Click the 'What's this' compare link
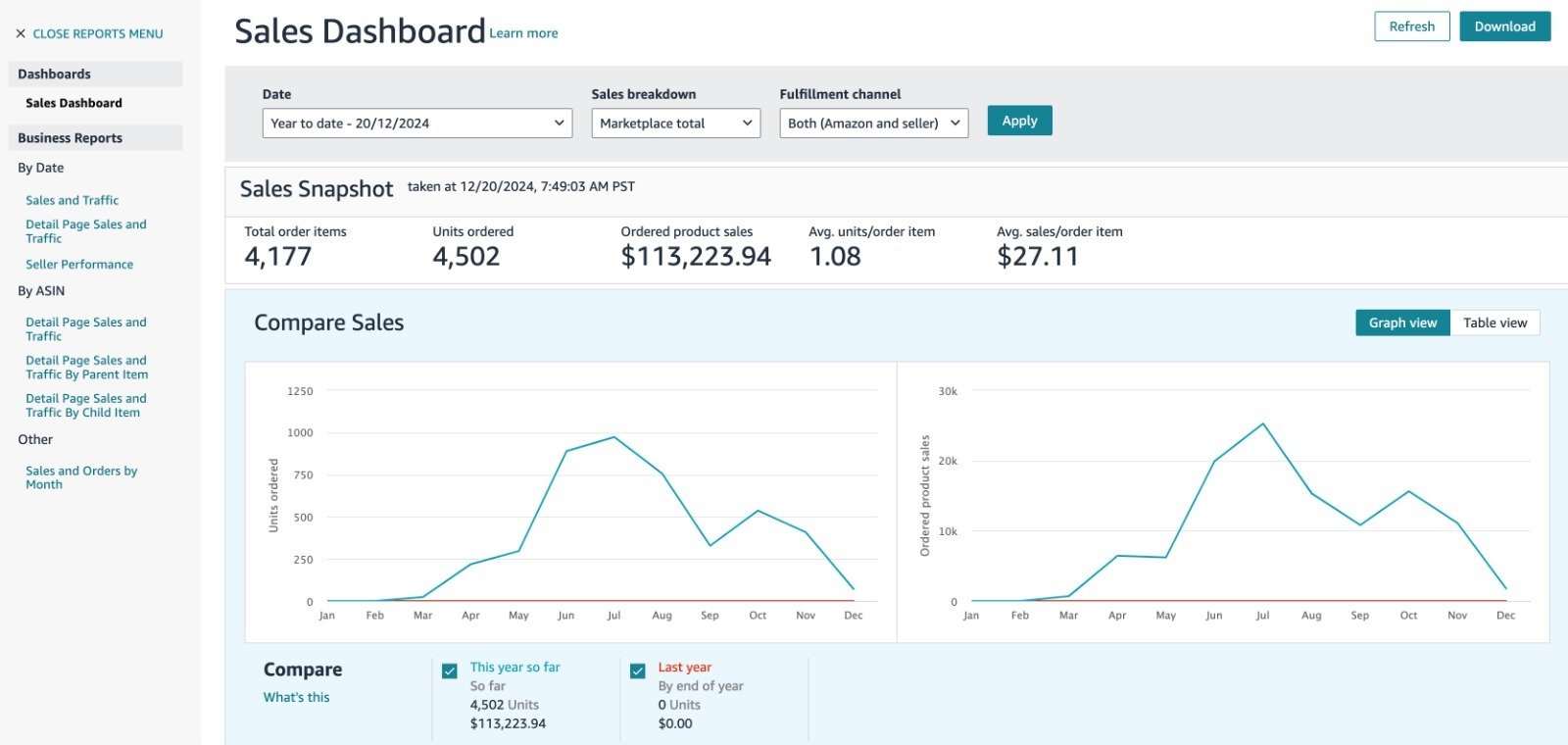This screenshot has width=1568, height=745. coord(296,697)
